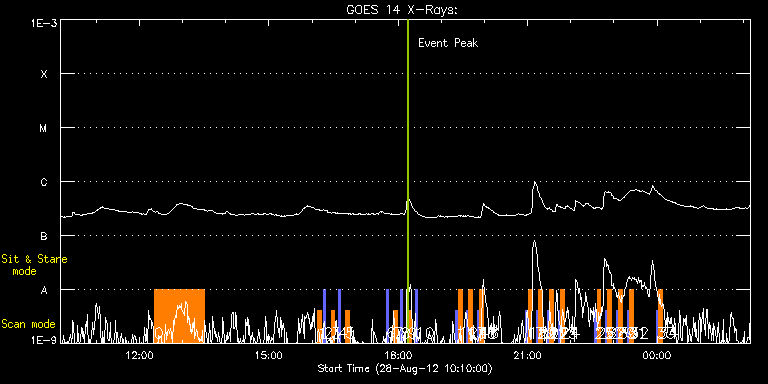The height and width of the screenshot is (384, 768).
Task: Click the 21:00 time axis tick label
Action: click(527, 355)
